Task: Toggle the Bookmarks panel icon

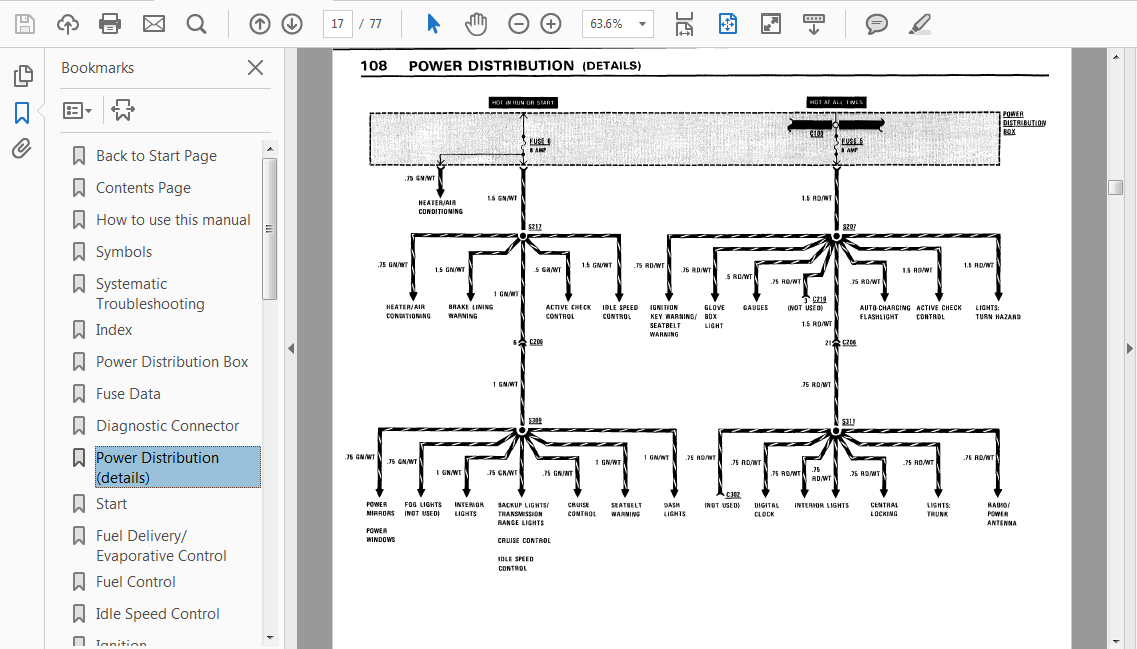Action: click(x=22, y=112)
